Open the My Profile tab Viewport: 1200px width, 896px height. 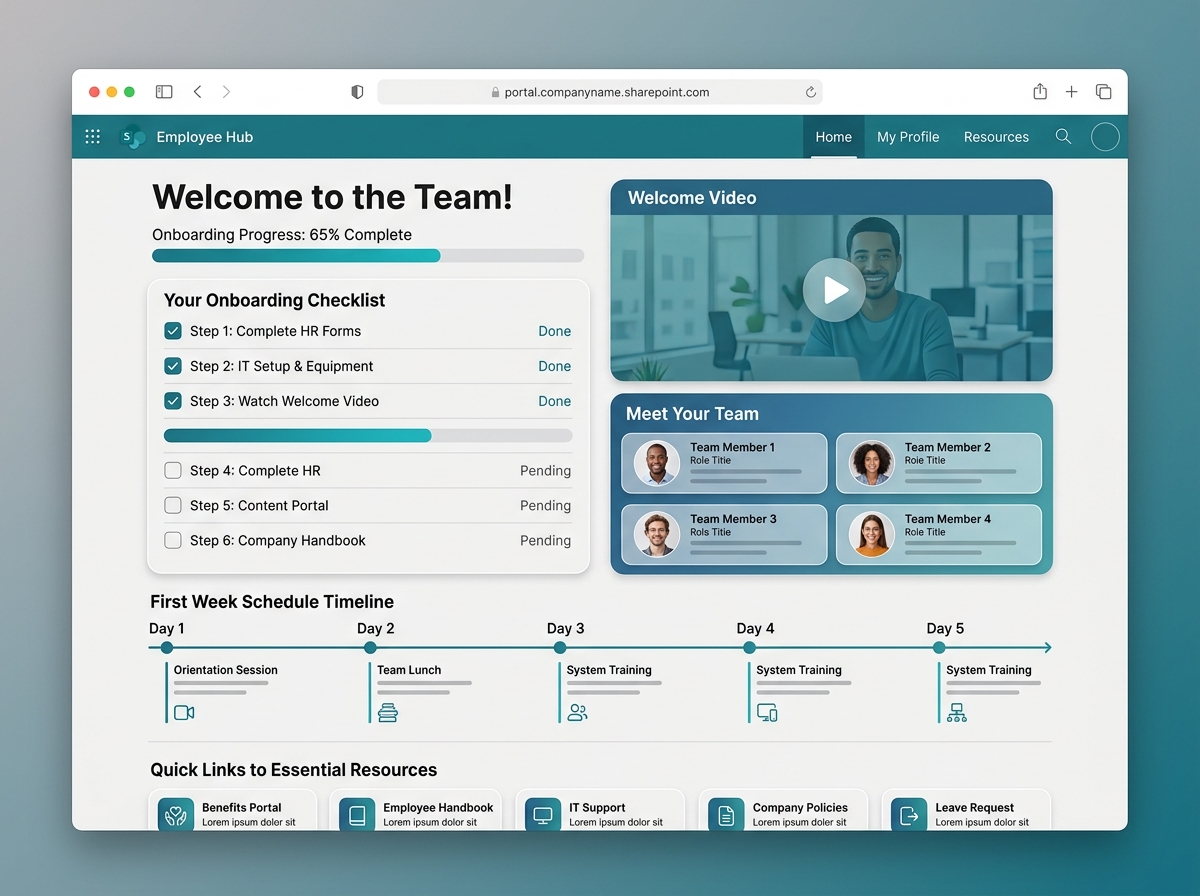coord(908,137)
